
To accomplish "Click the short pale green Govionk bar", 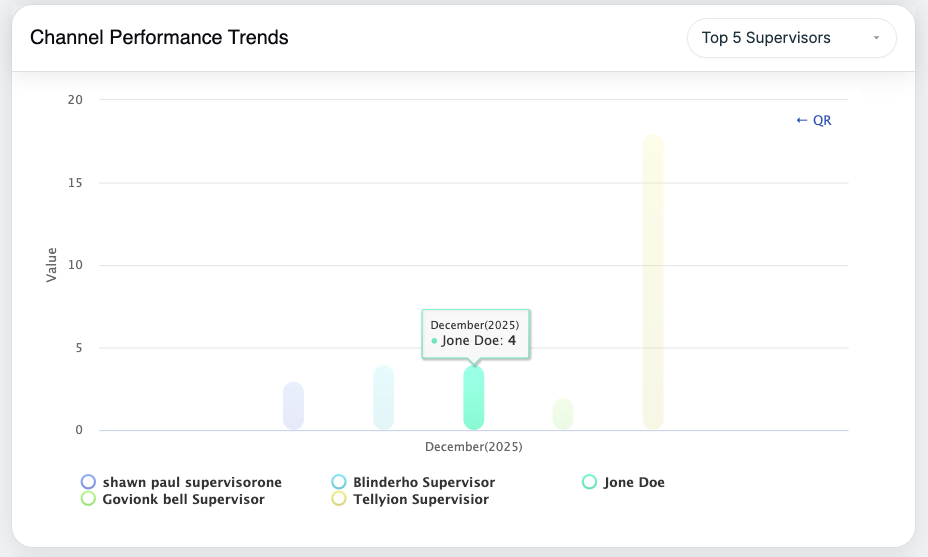I will [x=563, y=414].
